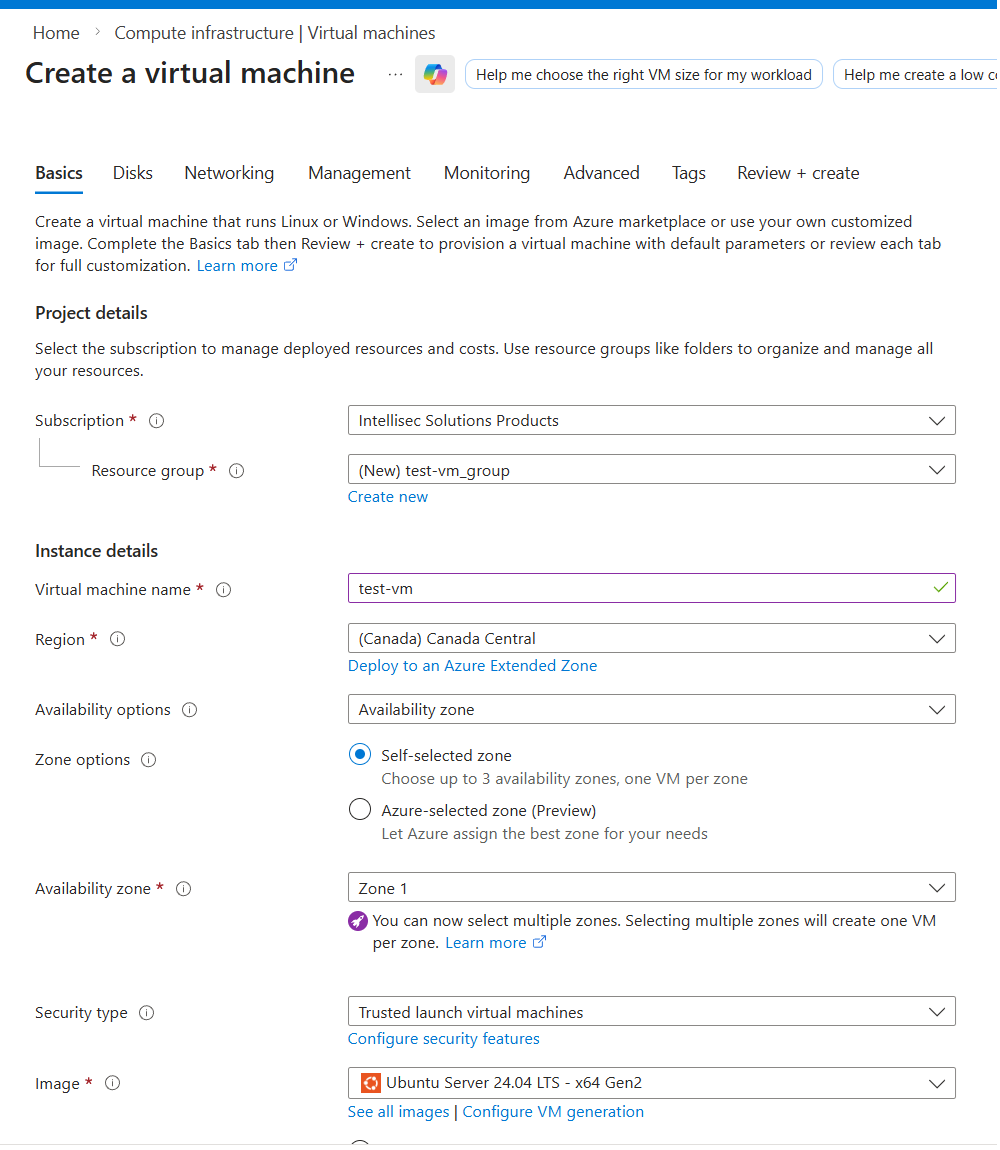The height and width of the screenshot is (1150, 1000).
Task: Click the info icon next to Security type
Action: [147, 1012]
